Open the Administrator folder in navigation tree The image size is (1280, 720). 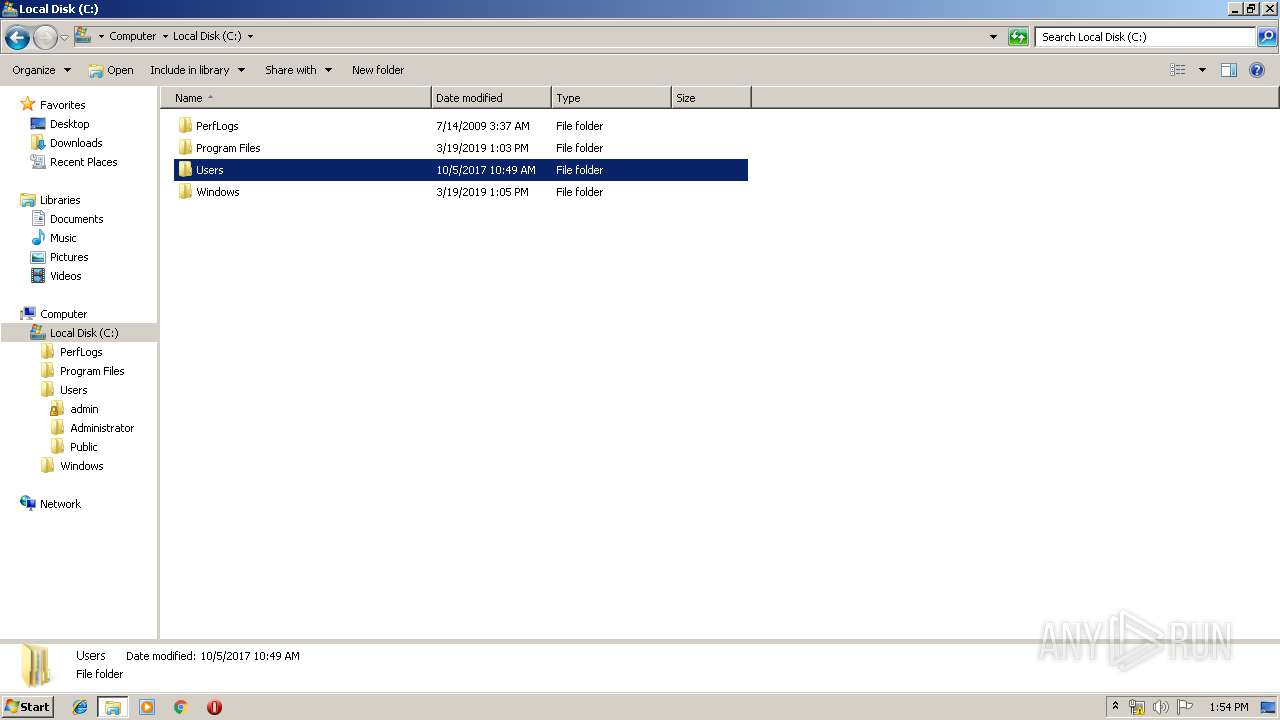point(101,428)
